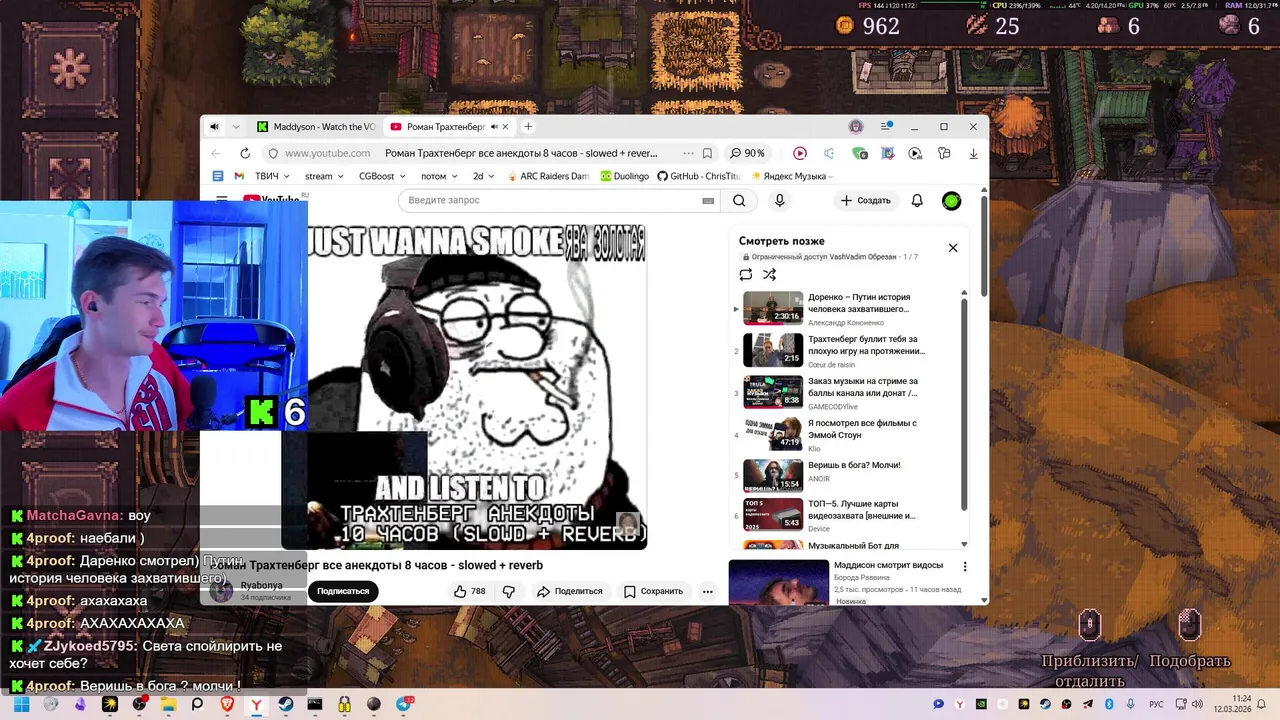This screenshot has height=720, width=1280.
Task: Like the video with 788 likes
Action: (x=470, y=591)
